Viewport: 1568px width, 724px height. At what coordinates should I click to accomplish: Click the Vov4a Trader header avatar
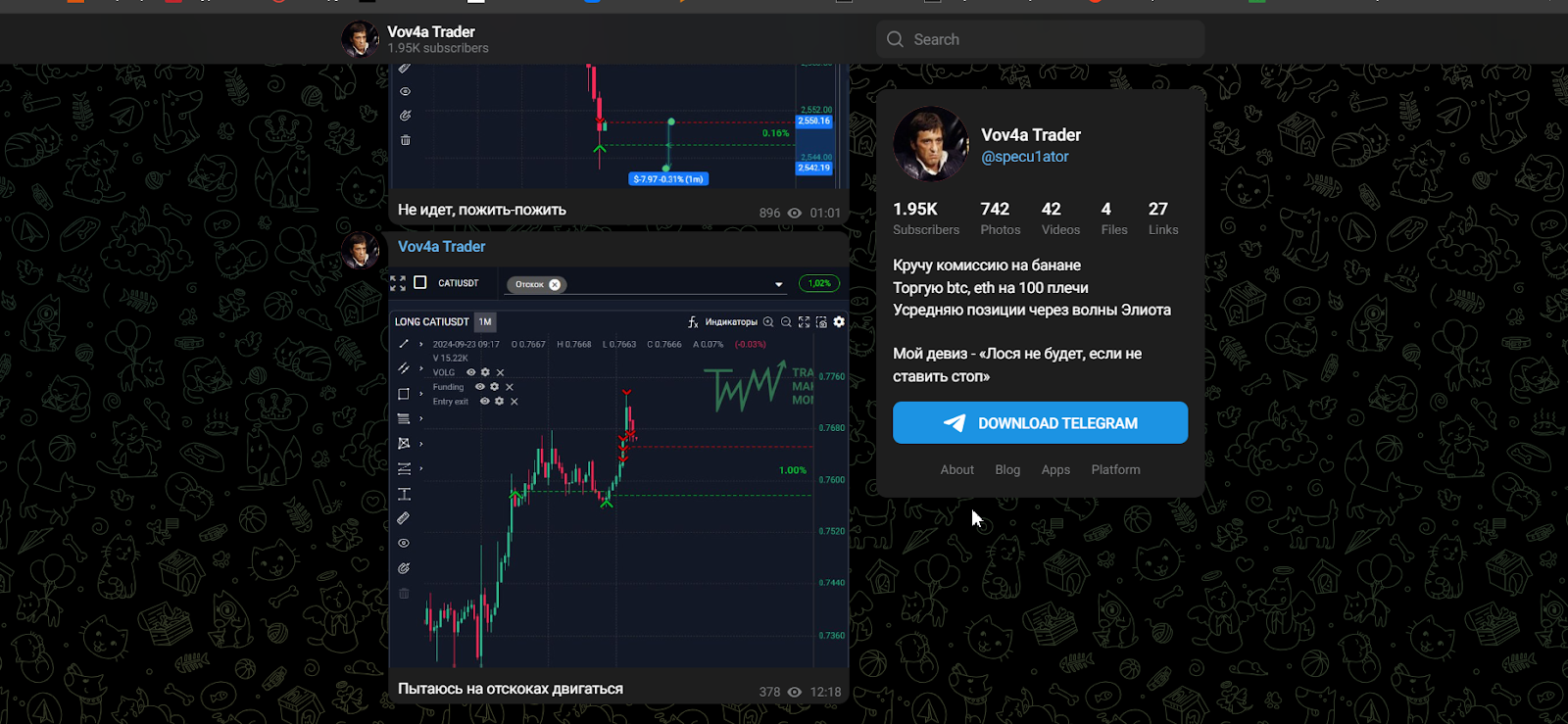pyautogui.click(x=360, y=39)
